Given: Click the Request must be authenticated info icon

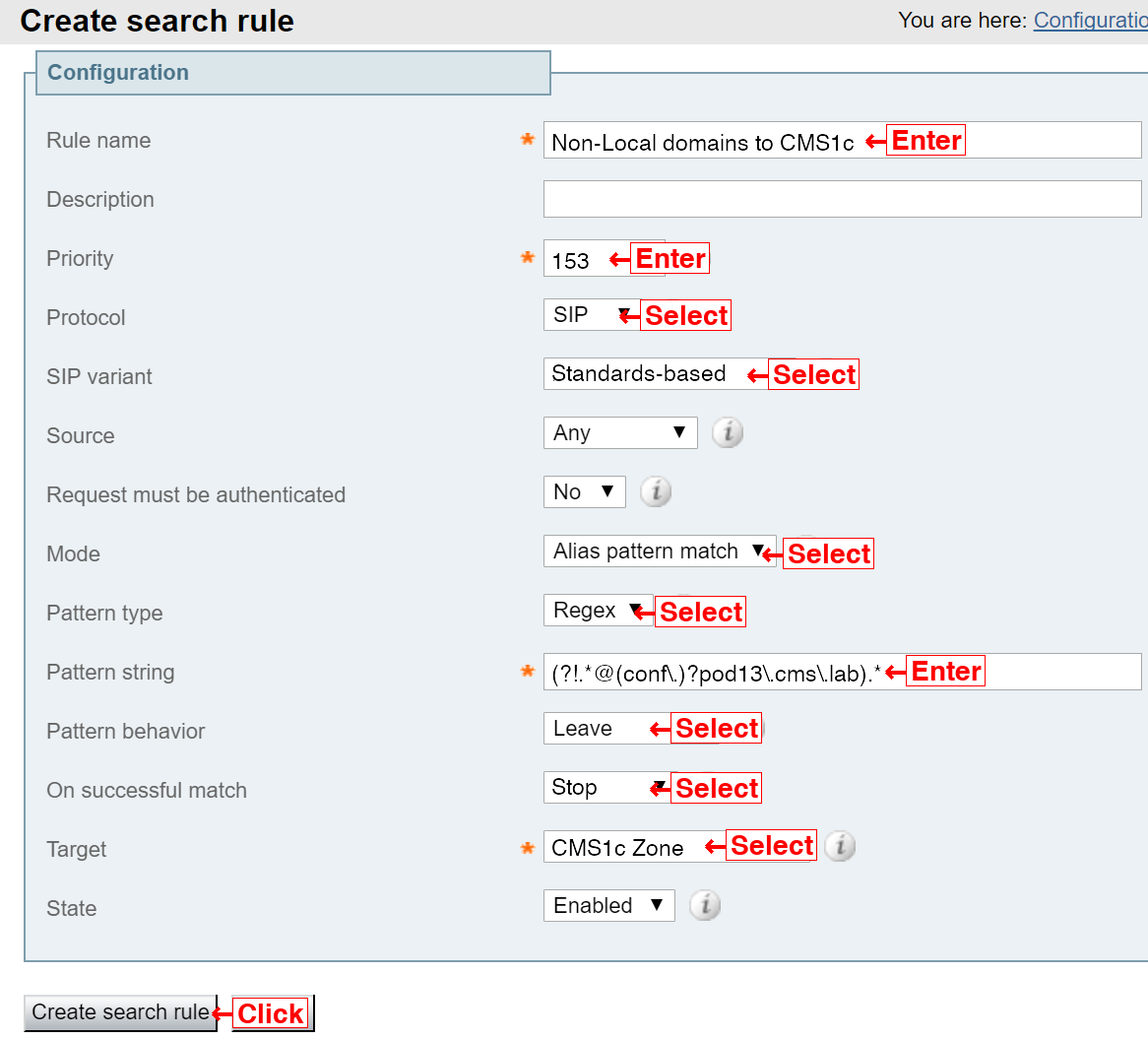Looking at the screenshot, I should click(656, 492).
